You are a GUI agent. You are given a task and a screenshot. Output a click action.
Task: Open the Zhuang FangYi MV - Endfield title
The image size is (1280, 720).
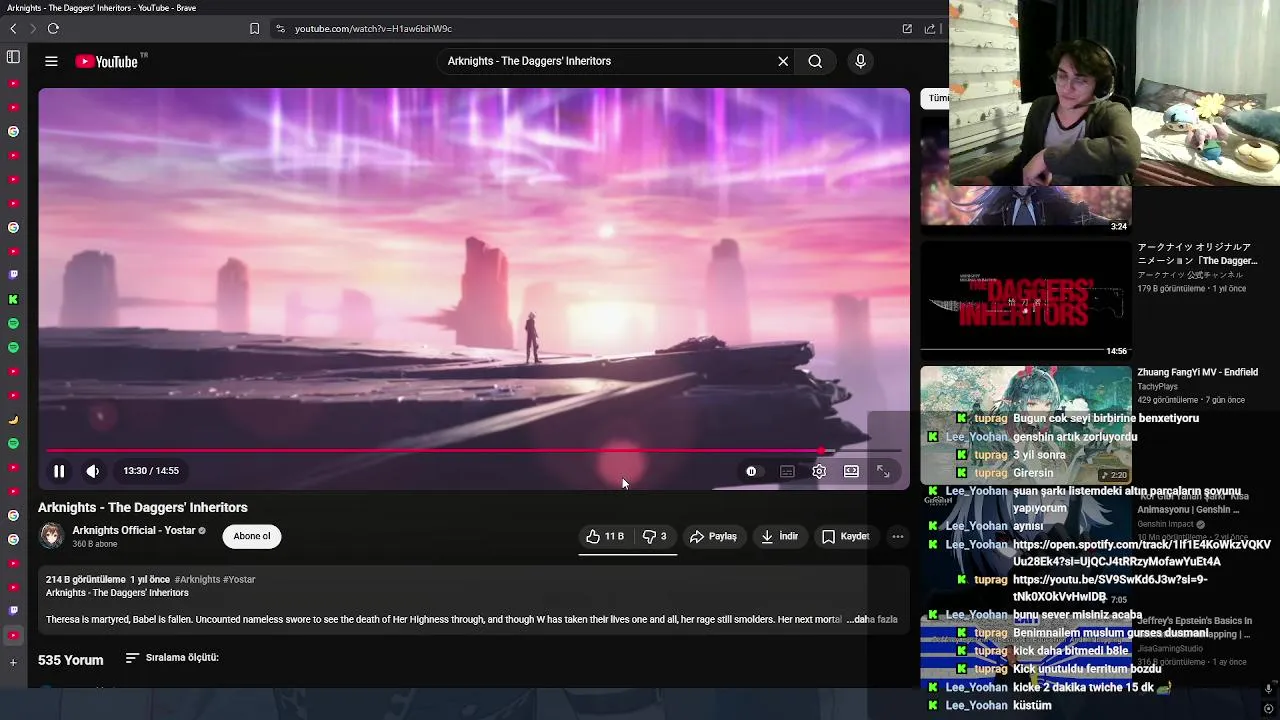[1197, 372]
